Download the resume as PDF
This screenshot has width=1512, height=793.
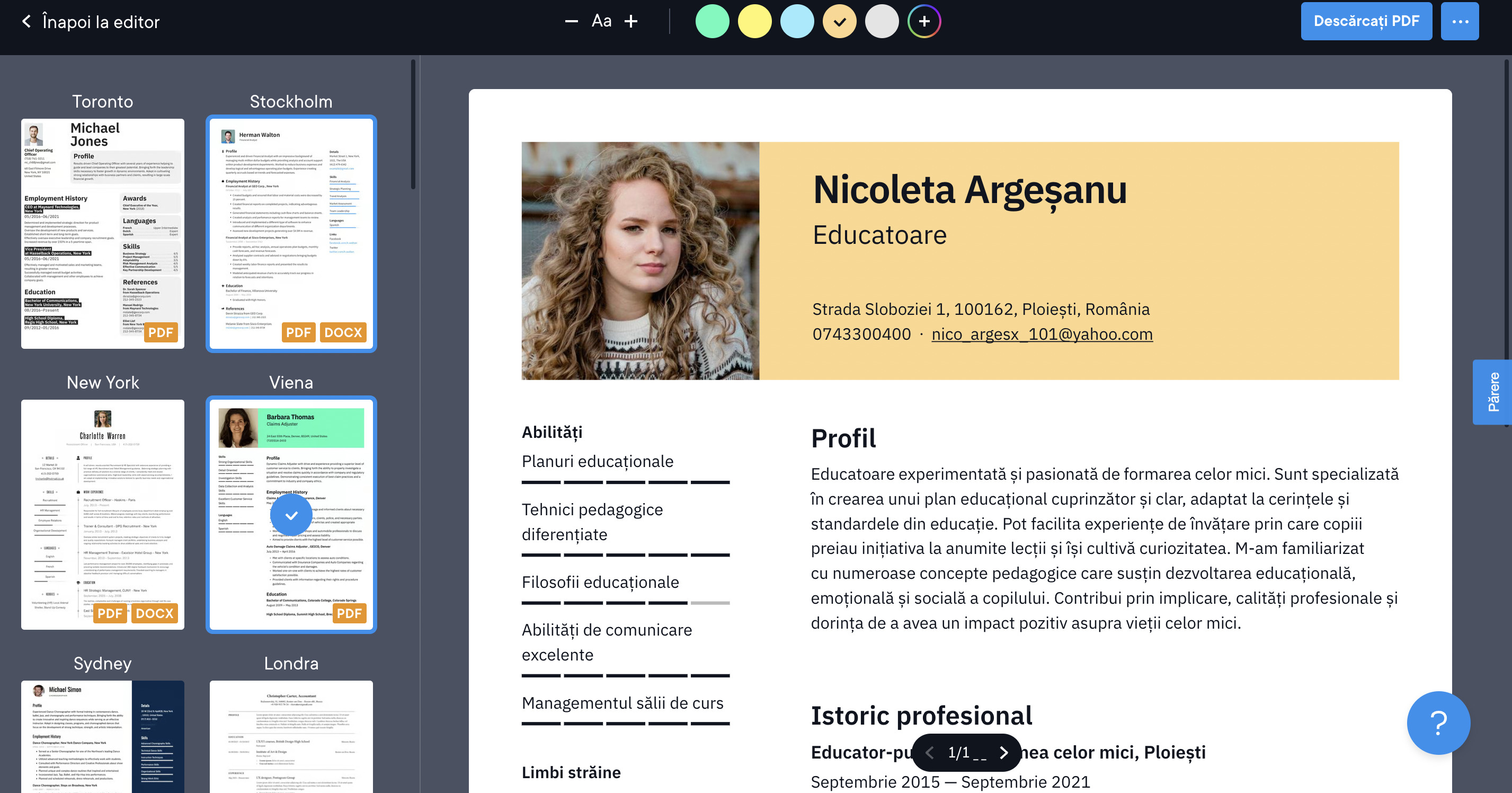[x=1366, y=22]
